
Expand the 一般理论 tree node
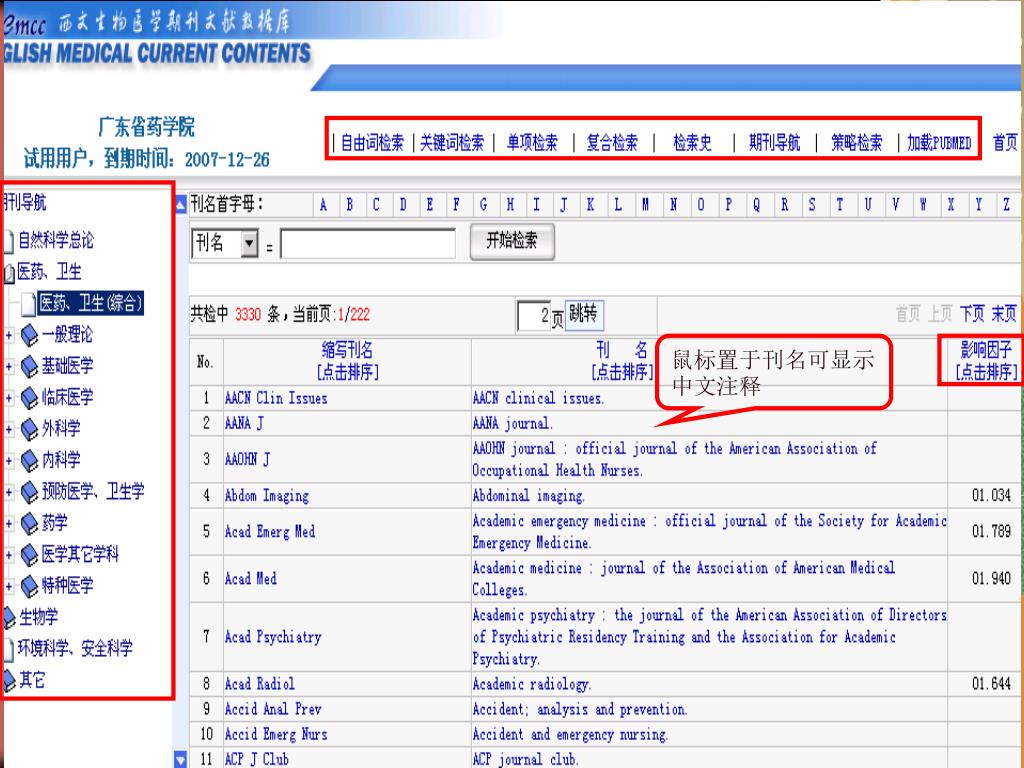point(8,335)
